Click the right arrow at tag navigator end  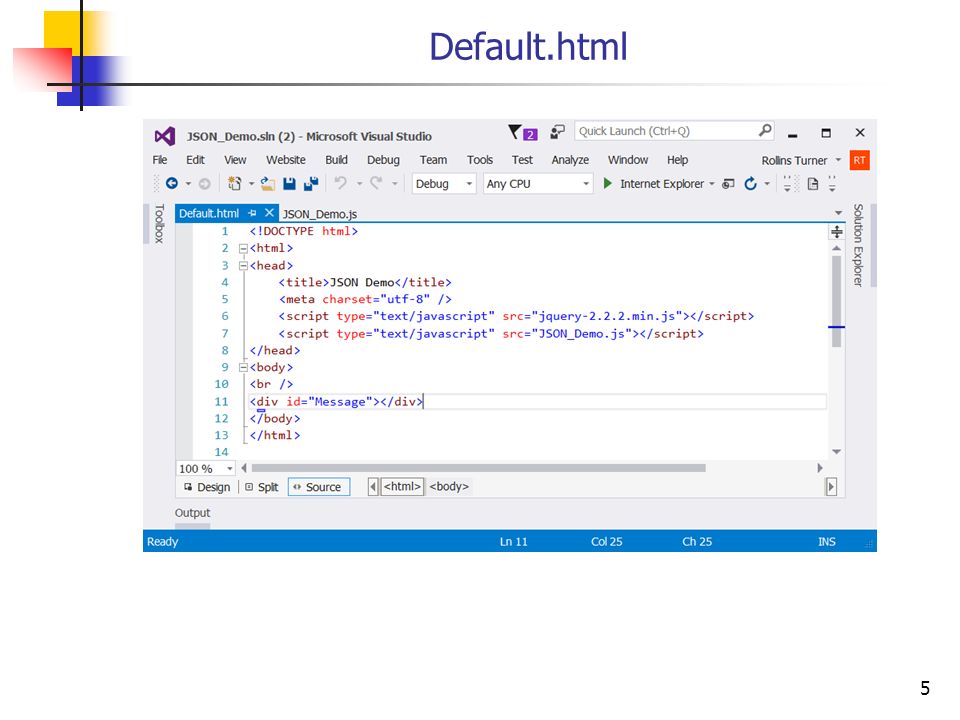831,487
